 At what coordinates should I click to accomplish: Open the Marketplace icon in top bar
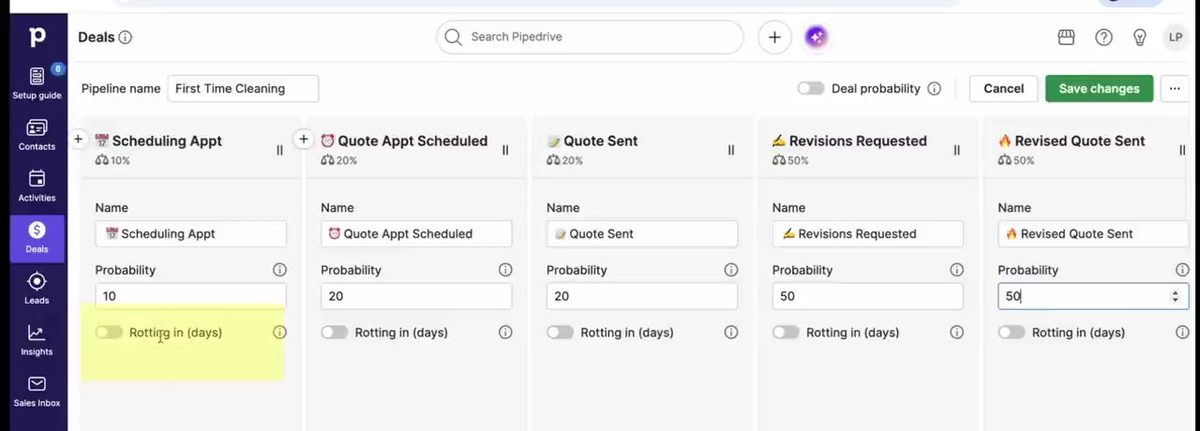click(1066, 37)
